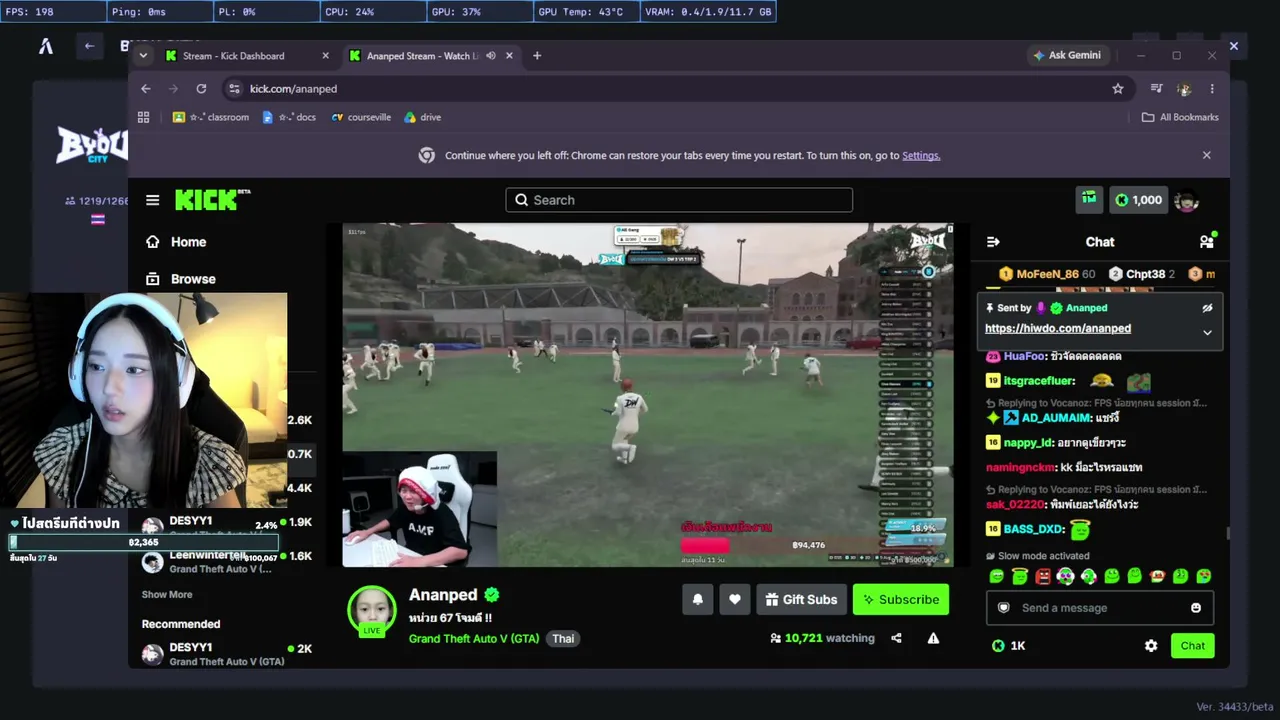Enable notifications with the bell button

pyautogui.click(x=698, y=599)
